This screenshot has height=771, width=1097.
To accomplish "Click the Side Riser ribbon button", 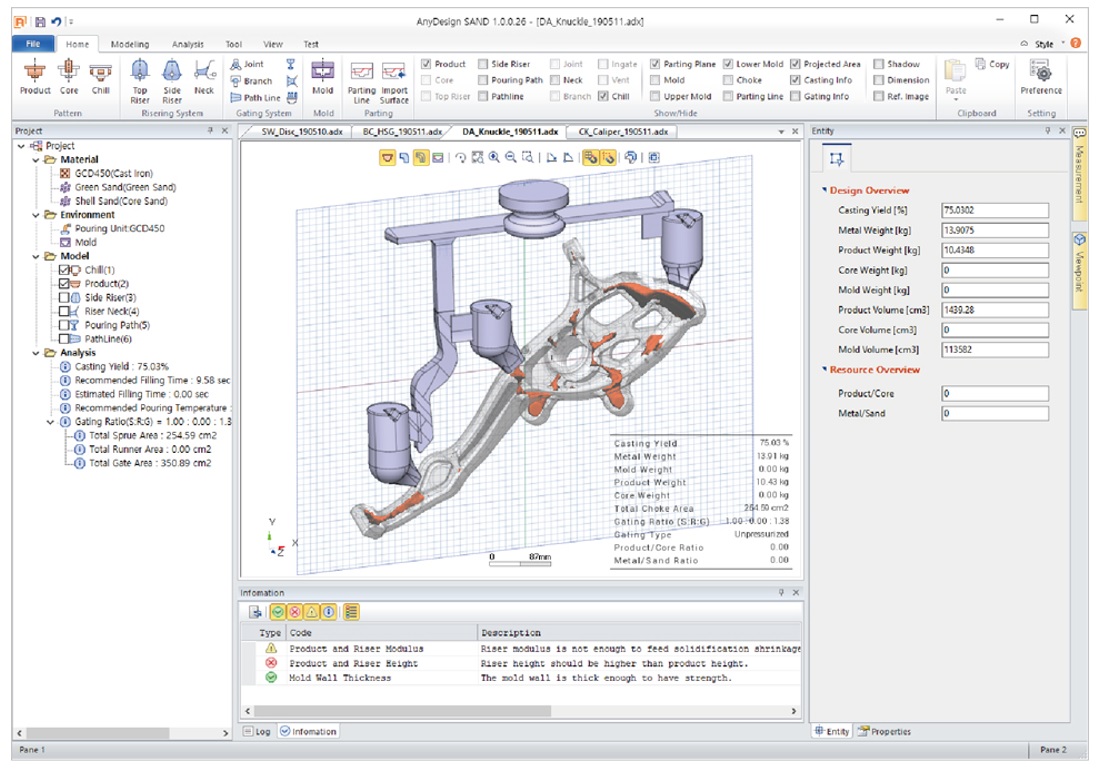I will (172, 81).
